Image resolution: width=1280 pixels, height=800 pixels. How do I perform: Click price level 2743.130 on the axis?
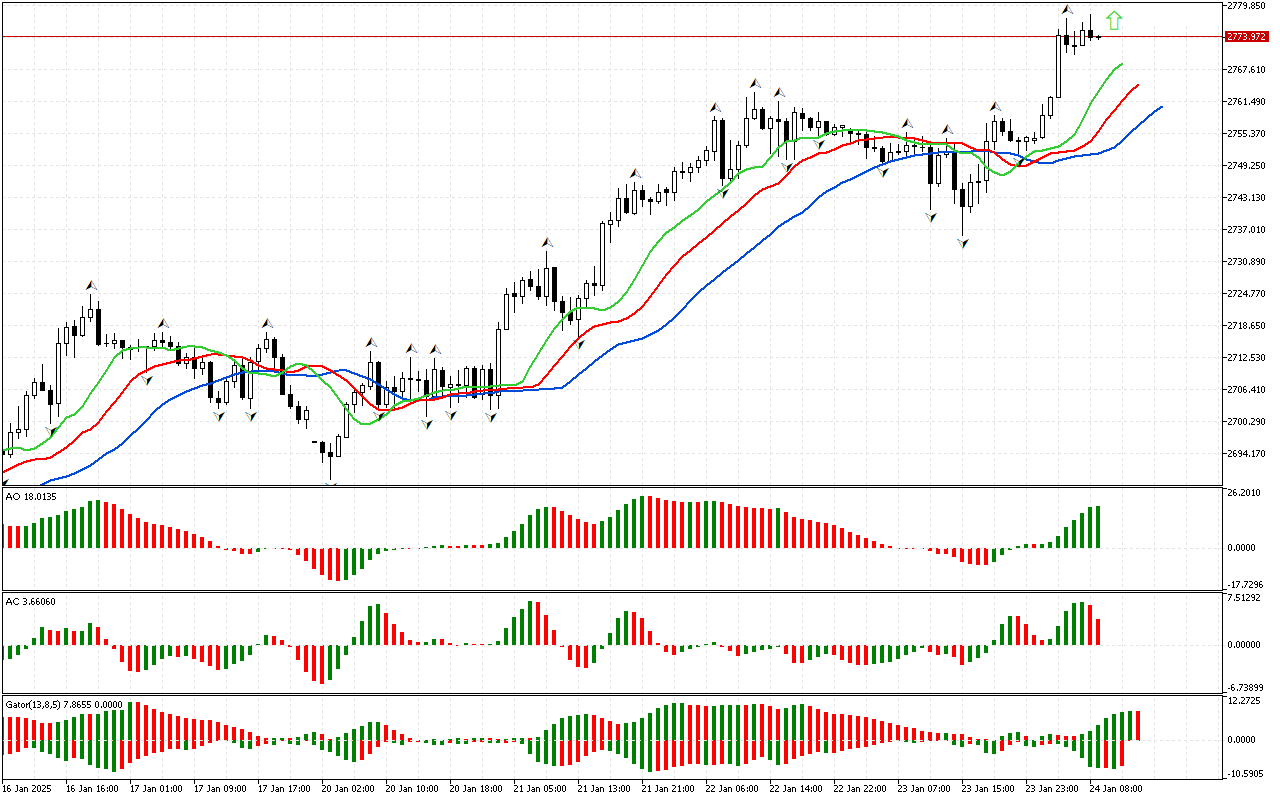1246,198
